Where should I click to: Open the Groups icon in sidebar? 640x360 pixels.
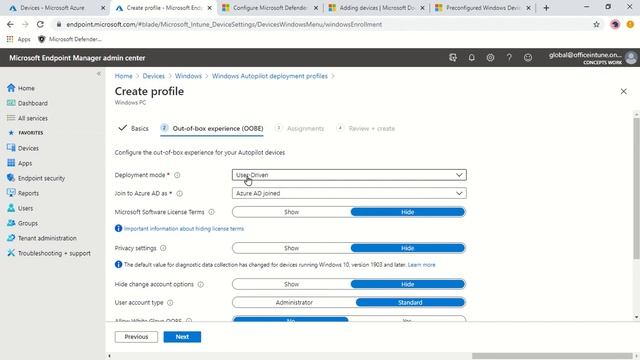coord(11,223)
